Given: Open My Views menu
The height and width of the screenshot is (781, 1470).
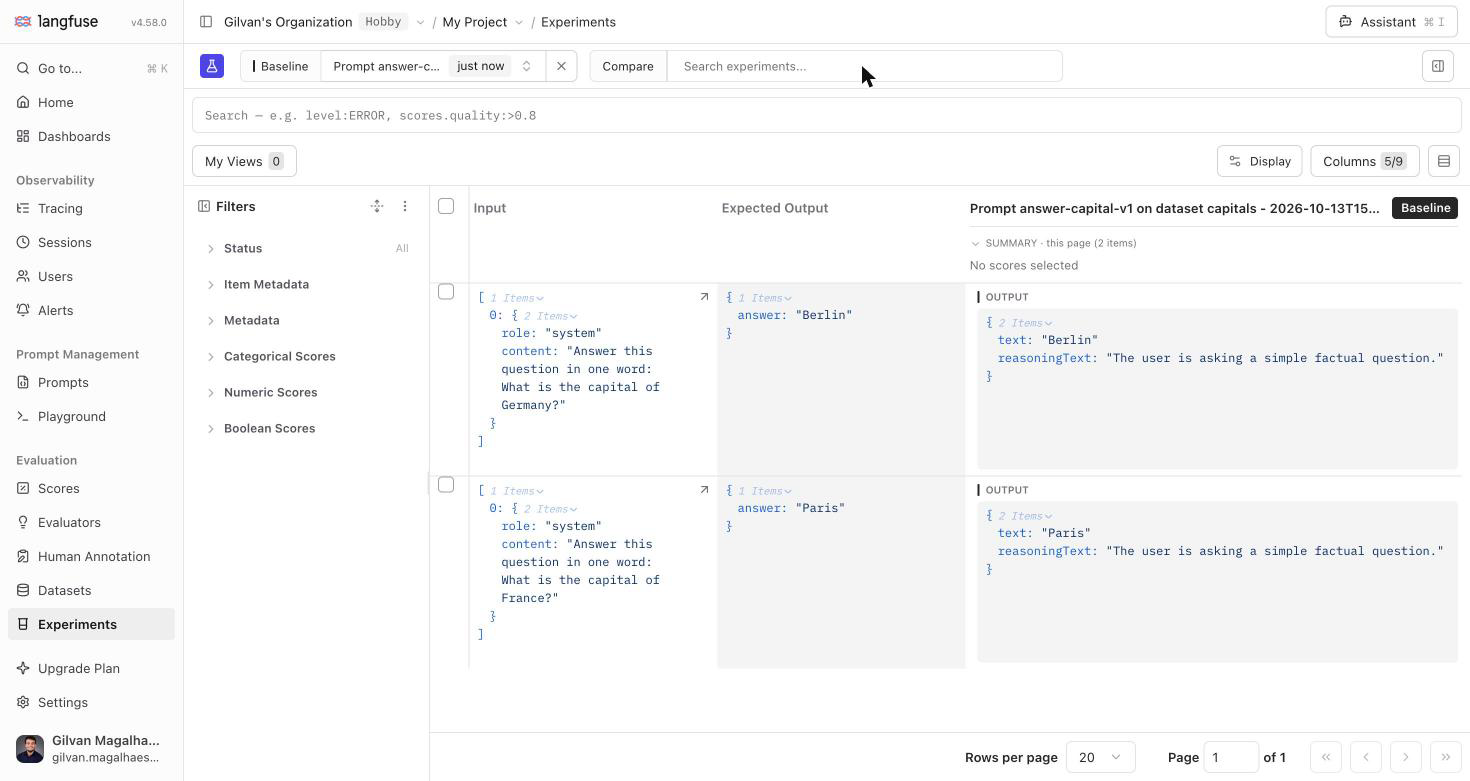Looking at the screenshot, I should pyautogui.click(x=244, y=161).
